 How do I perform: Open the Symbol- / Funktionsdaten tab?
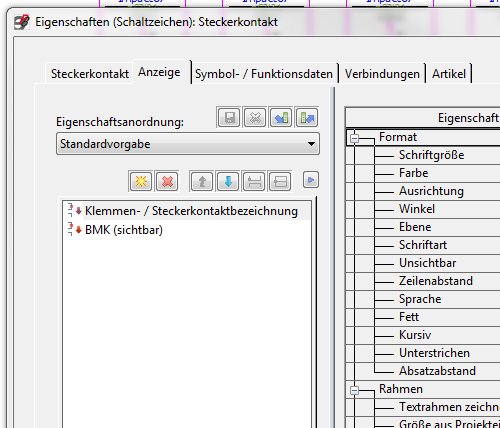[x=264, y=74]
